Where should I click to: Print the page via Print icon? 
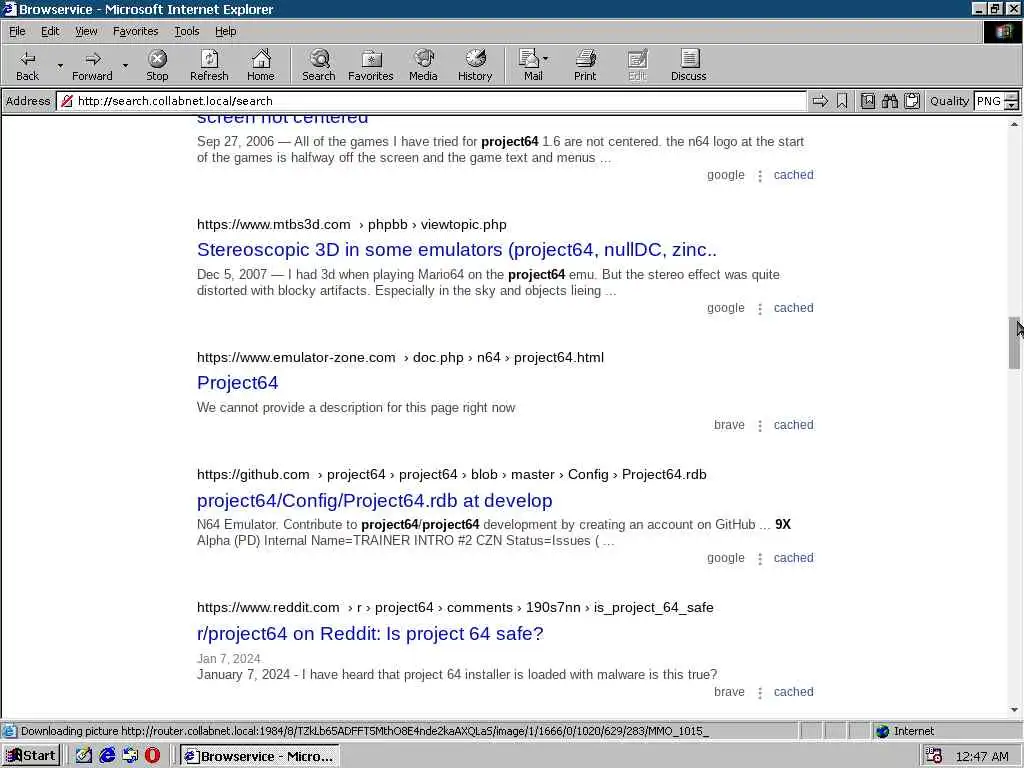[x=585, y=65]
